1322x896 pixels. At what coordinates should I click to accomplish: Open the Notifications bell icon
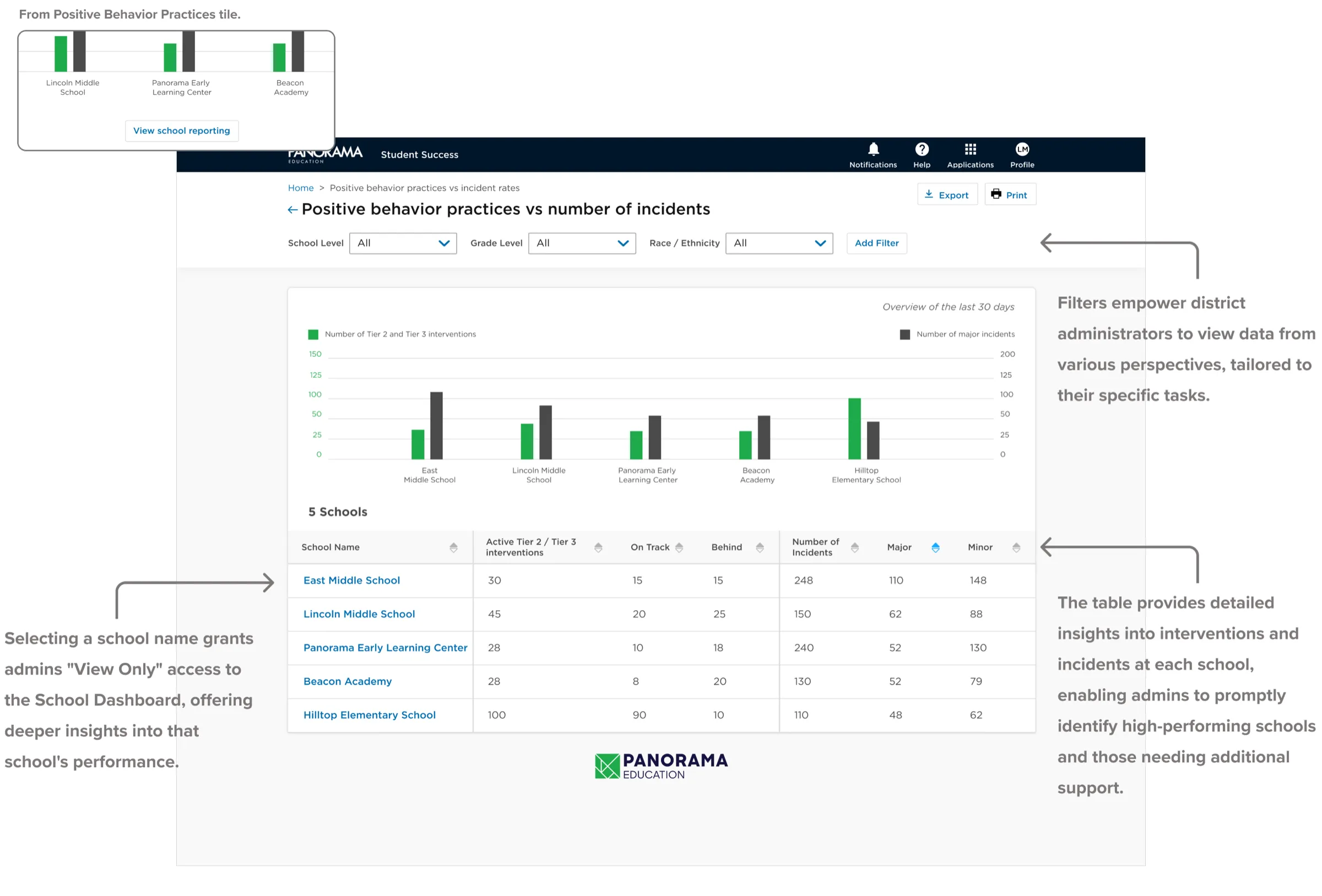(x=873, y=149)
